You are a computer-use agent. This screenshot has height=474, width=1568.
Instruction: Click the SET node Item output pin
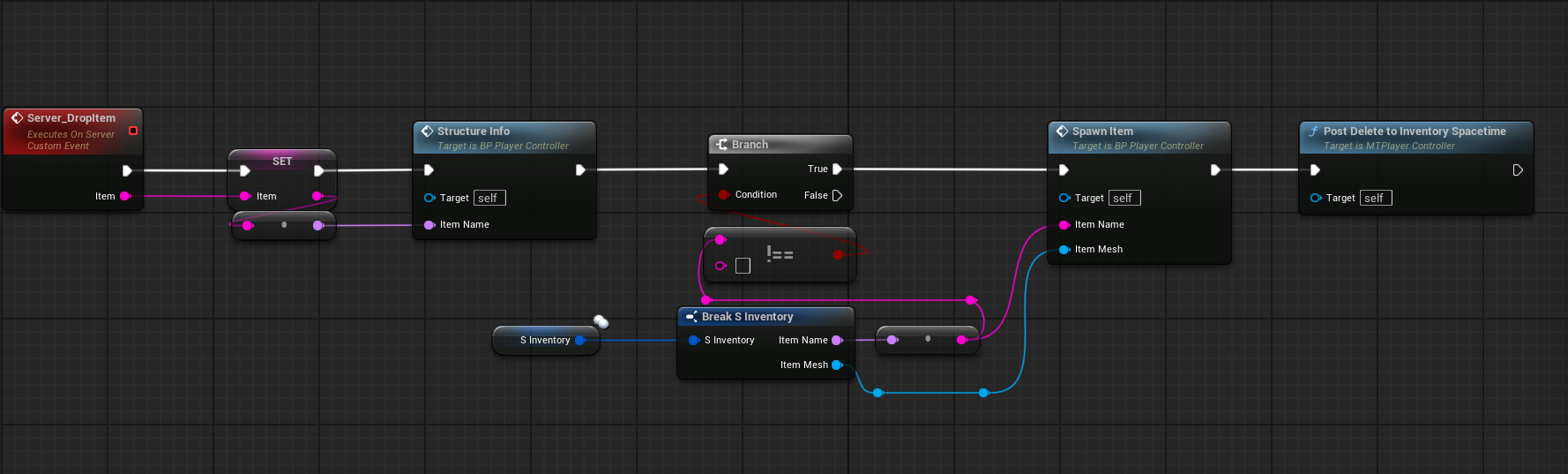317,196
